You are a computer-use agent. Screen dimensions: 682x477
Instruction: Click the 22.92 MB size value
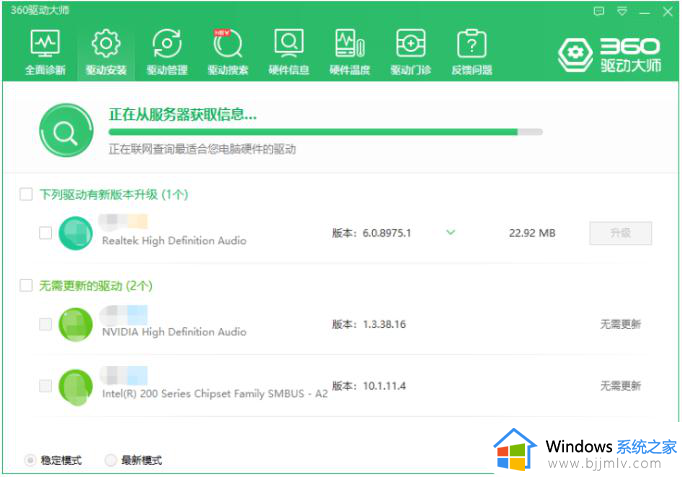tap(532, 233)
